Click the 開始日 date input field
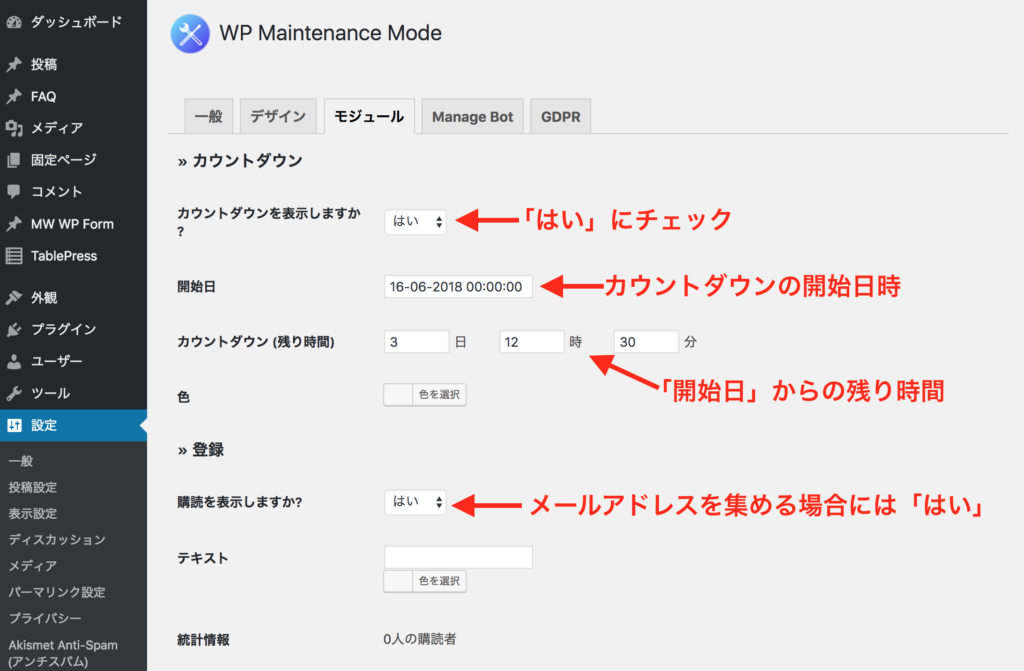 (458, 287)
